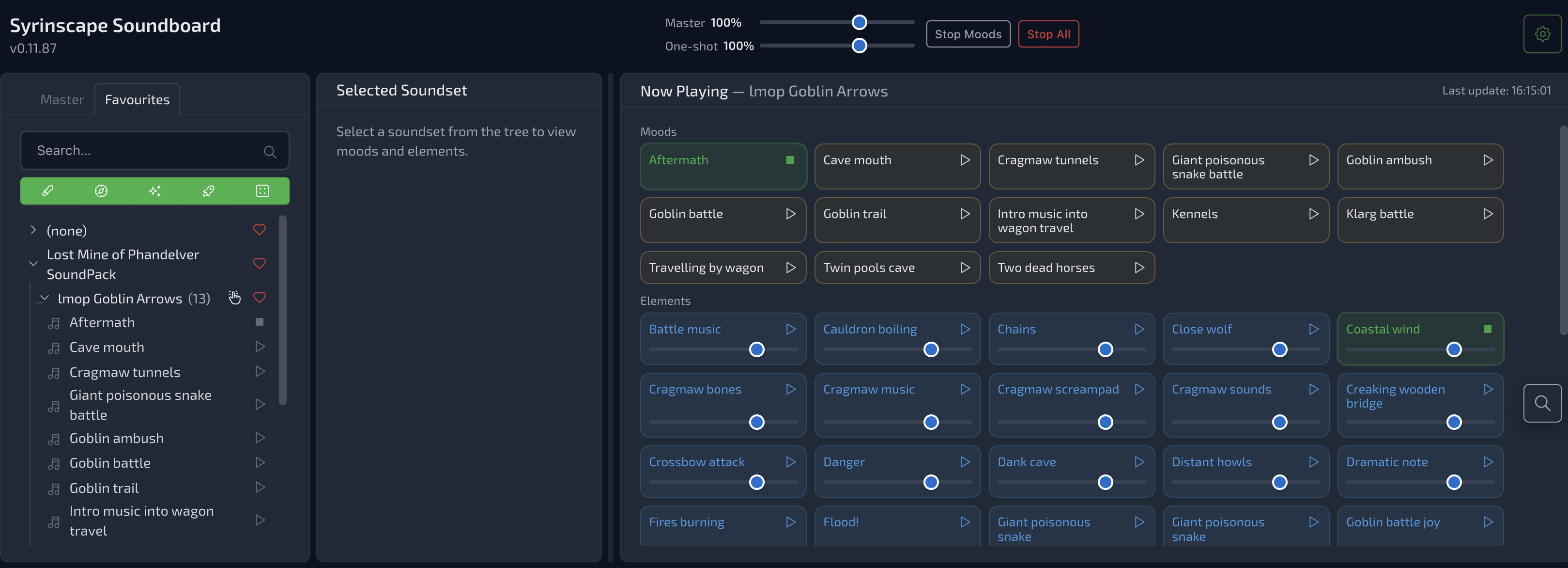1568x568 pixels.
Task: Collapse the lmop Goblin Arrows node
Action: [x=44, y=298]
